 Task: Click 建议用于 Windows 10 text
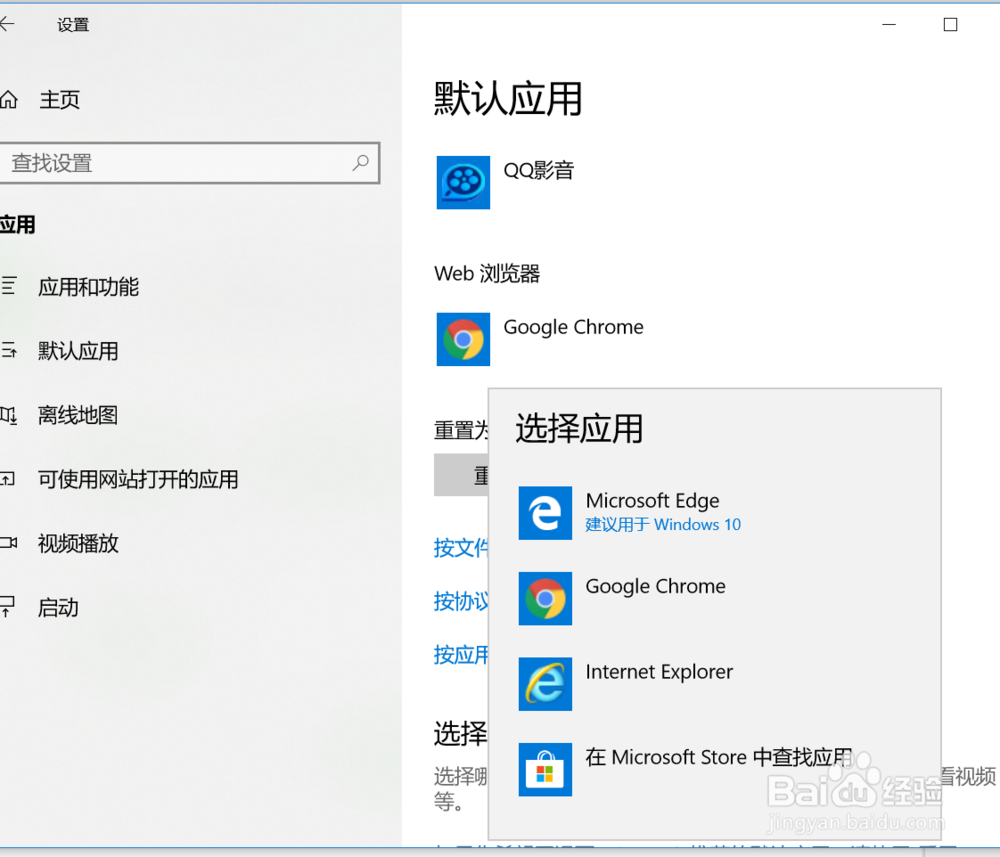(663, 524)
